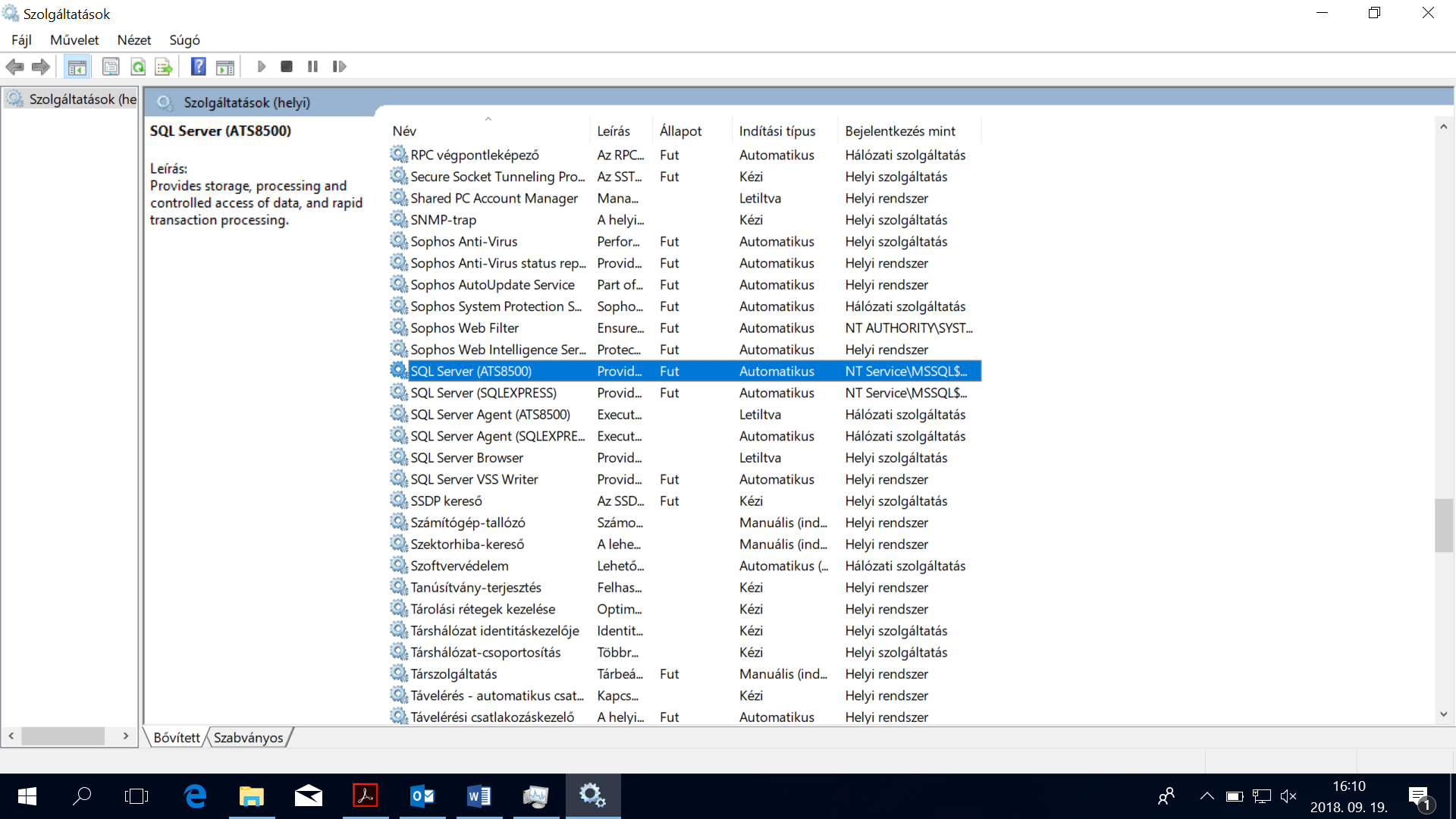Start the service with the play icon
This screenshot has height=819, width=1456.
[262, 67]
